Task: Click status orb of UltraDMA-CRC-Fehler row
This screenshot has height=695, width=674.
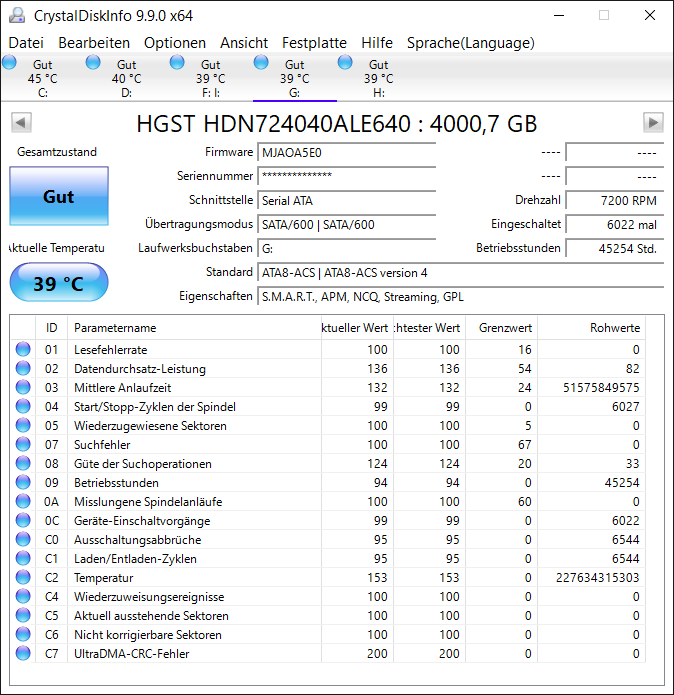Action: [23, 653]
